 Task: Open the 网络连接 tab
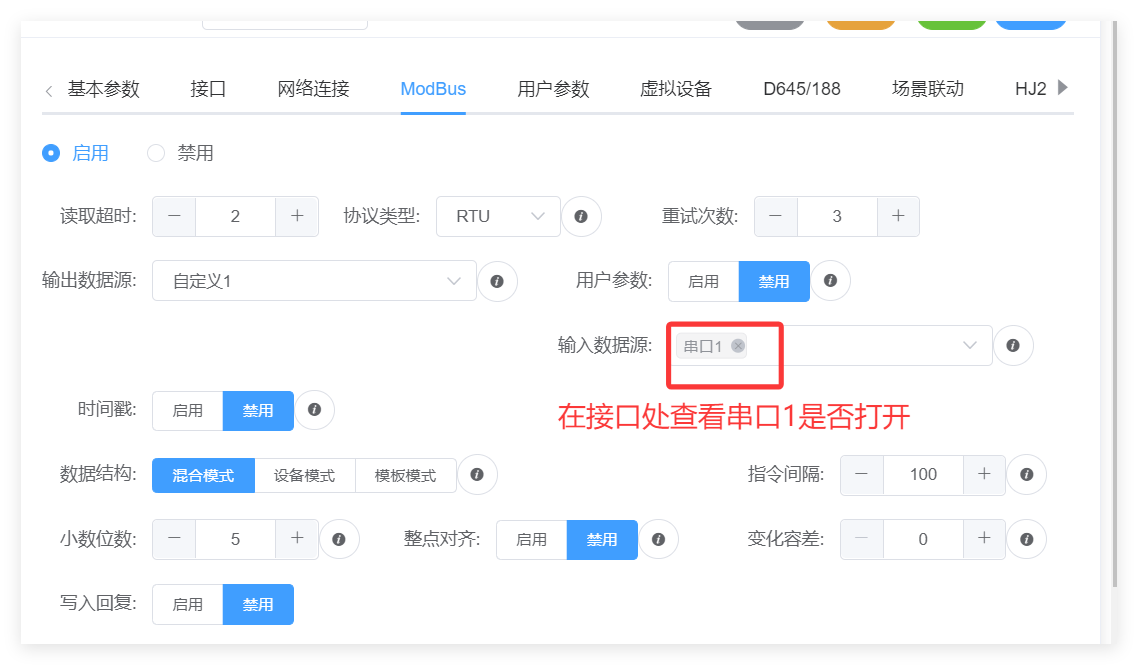point(313,89)
